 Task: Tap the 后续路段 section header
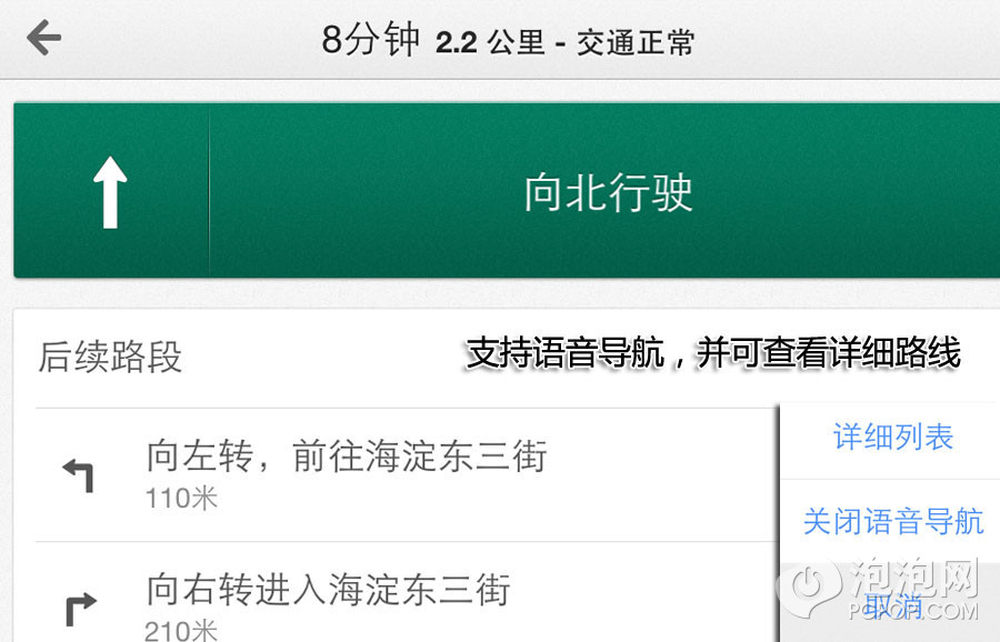pyautogui.click(x=110, y=356)
